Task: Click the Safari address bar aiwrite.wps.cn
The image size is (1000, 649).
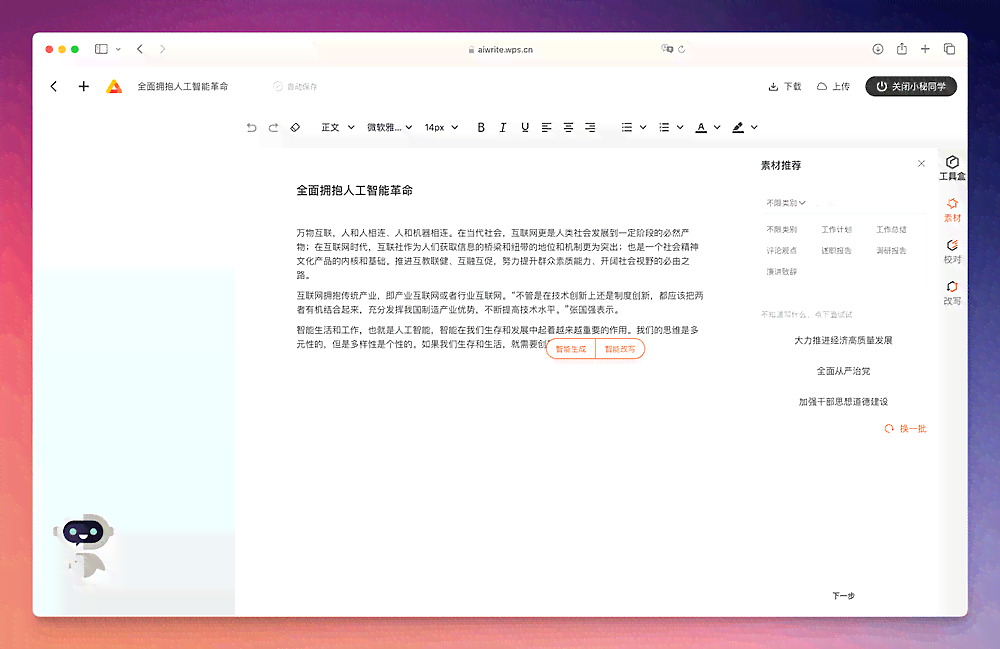Action: click(501, 49)
